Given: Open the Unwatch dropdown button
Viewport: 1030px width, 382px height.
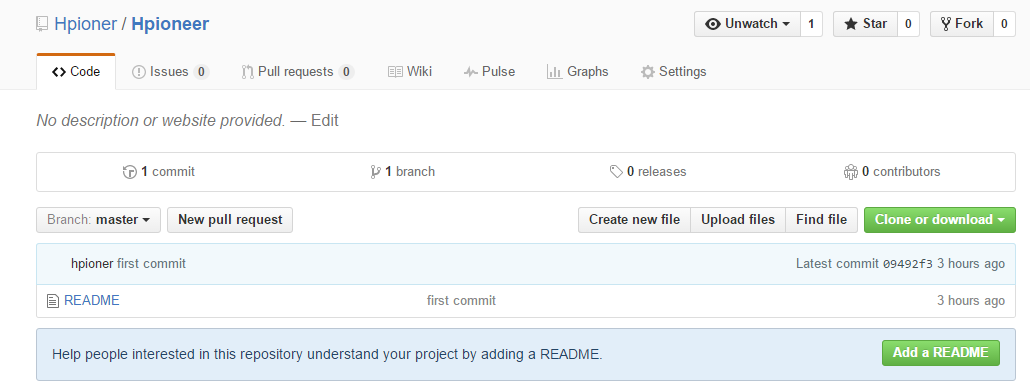Looking at the screenshot, I should coord(748,24).
